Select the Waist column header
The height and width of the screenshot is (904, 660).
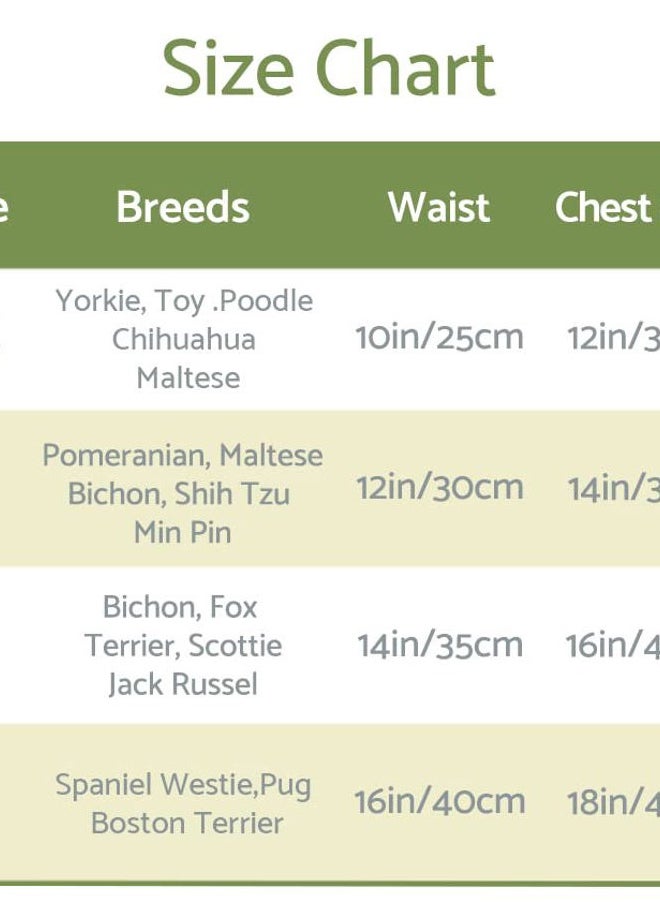pyautogui.click(x=439, y=206)
